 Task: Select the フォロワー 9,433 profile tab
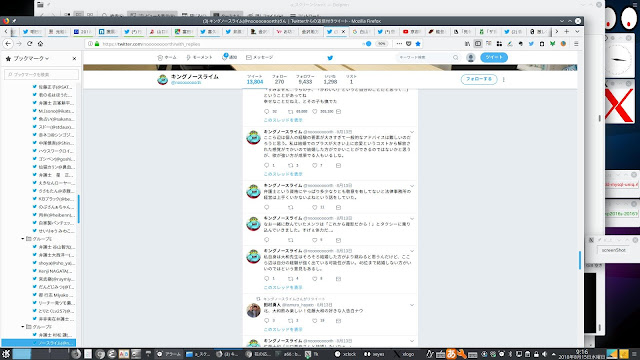click(x=305, y=80)
